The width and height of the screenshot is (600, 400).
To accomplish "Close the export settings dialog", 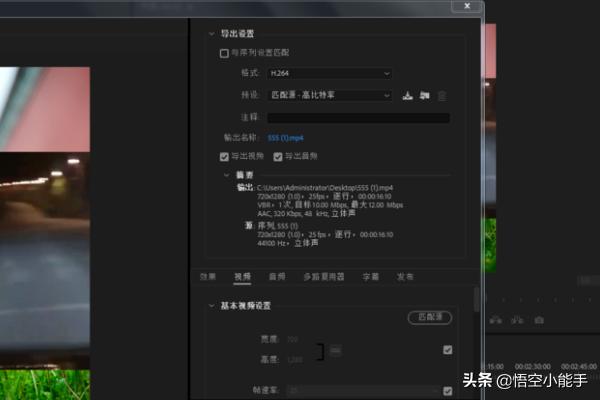I will click(x=466, y=6).
